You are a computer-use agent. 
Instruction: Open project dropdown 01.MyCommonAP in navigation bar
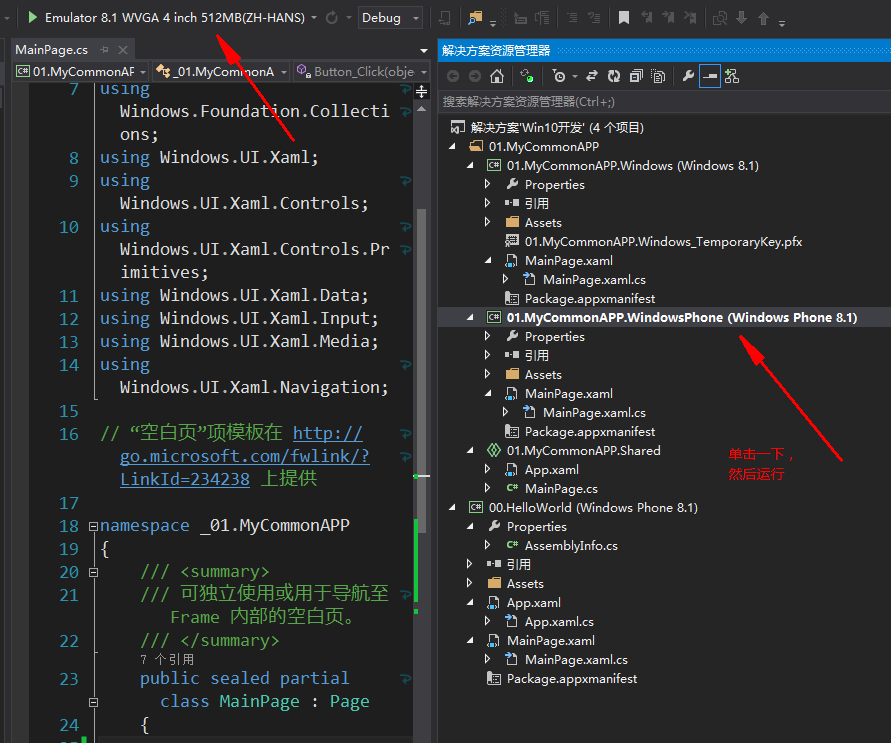(x=81, y=72)
